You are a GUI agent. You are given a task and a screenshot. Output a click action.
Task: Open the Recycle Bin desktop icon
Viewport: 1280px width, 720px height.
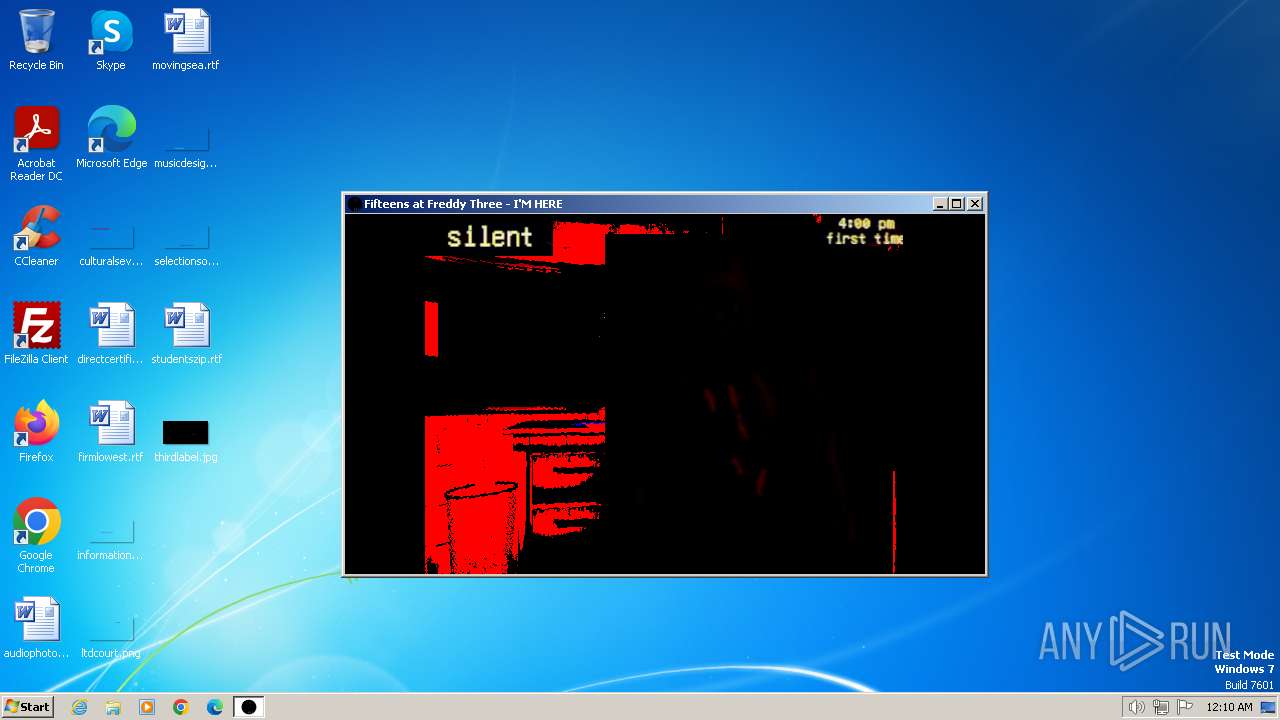click(36, 40)
